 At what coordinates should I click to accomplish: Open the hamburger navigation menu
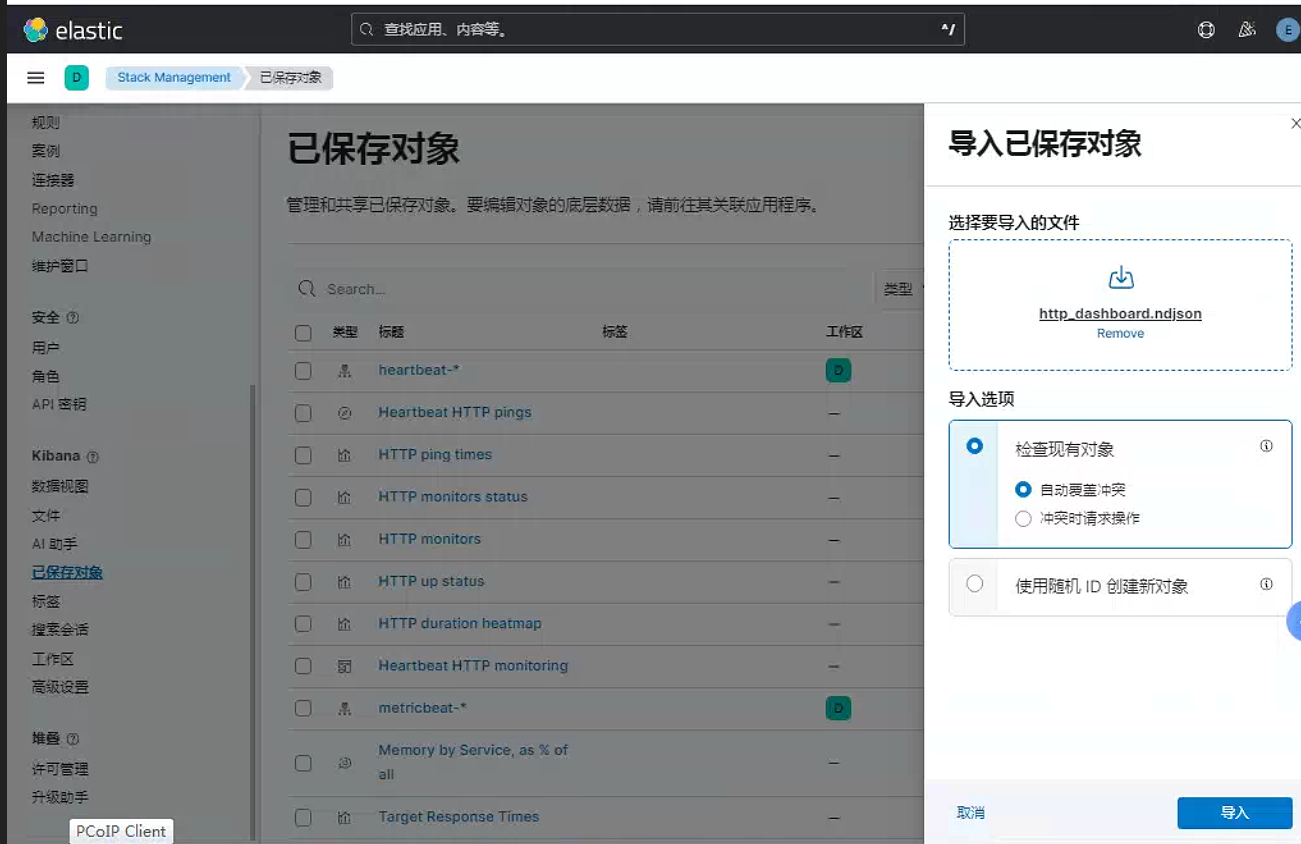pos(36,78)
